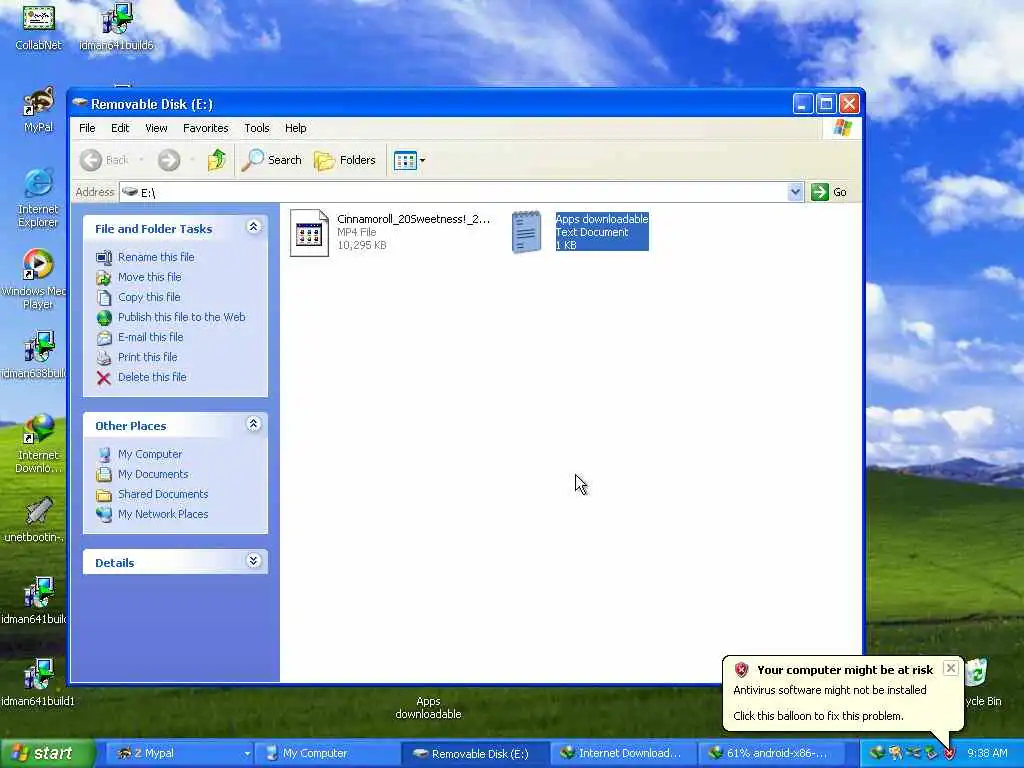Image resolution: width=1024 pixels, height=768 pixels.
Task: Click Removable Disk (E:) taskbar button
Action: pyautogui.click(x=473, y=754)
